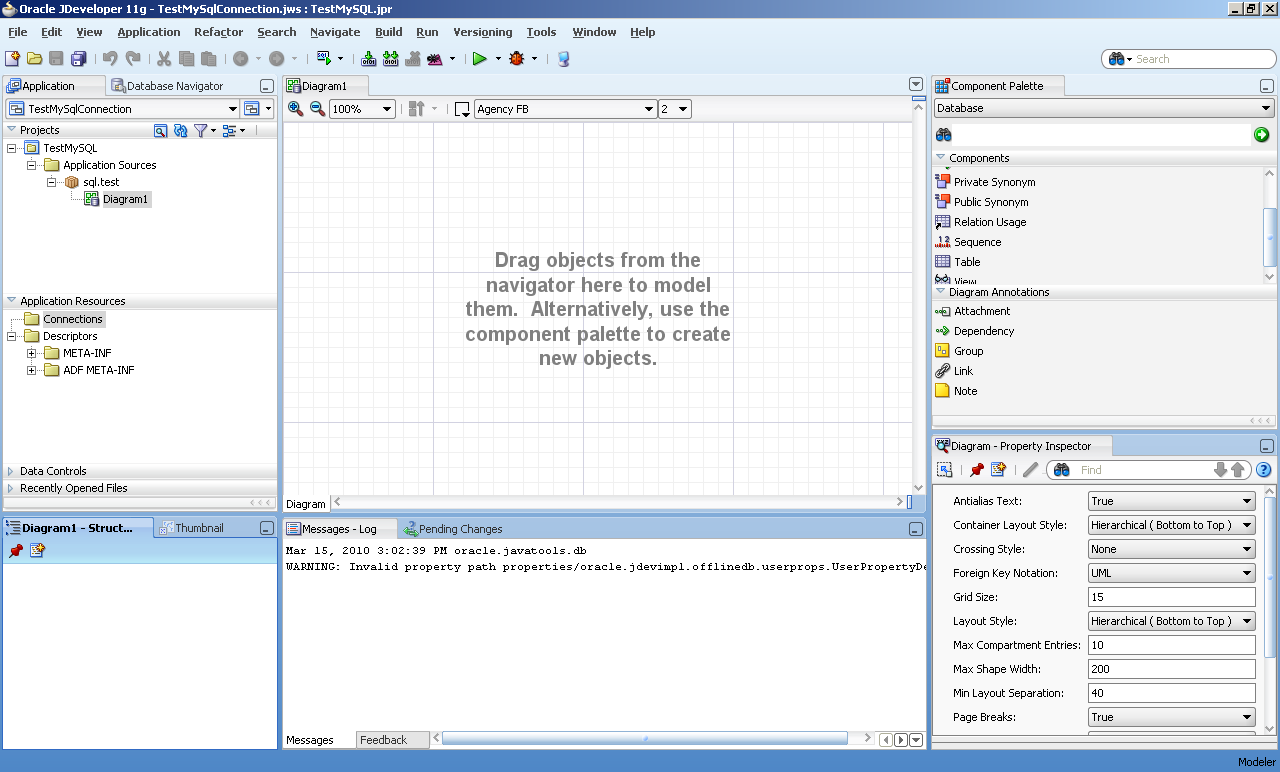Click the Help icon in Property Inspector

(1264, 470)
